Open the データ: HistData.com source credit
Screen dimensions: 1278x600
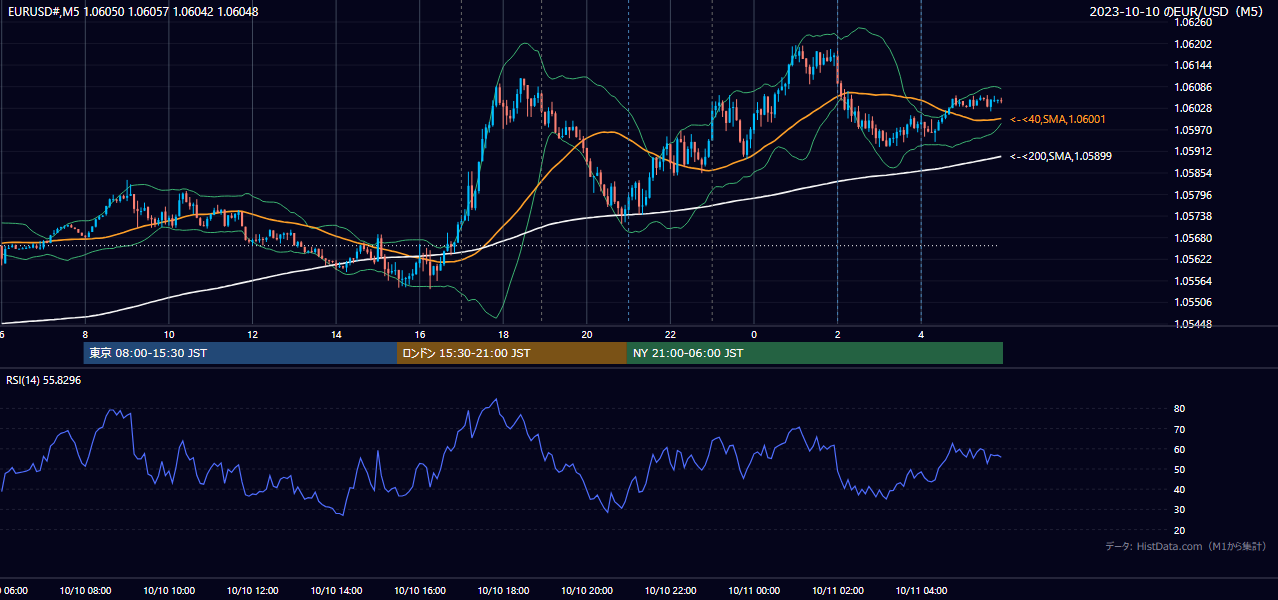[x=1185, y=546]
